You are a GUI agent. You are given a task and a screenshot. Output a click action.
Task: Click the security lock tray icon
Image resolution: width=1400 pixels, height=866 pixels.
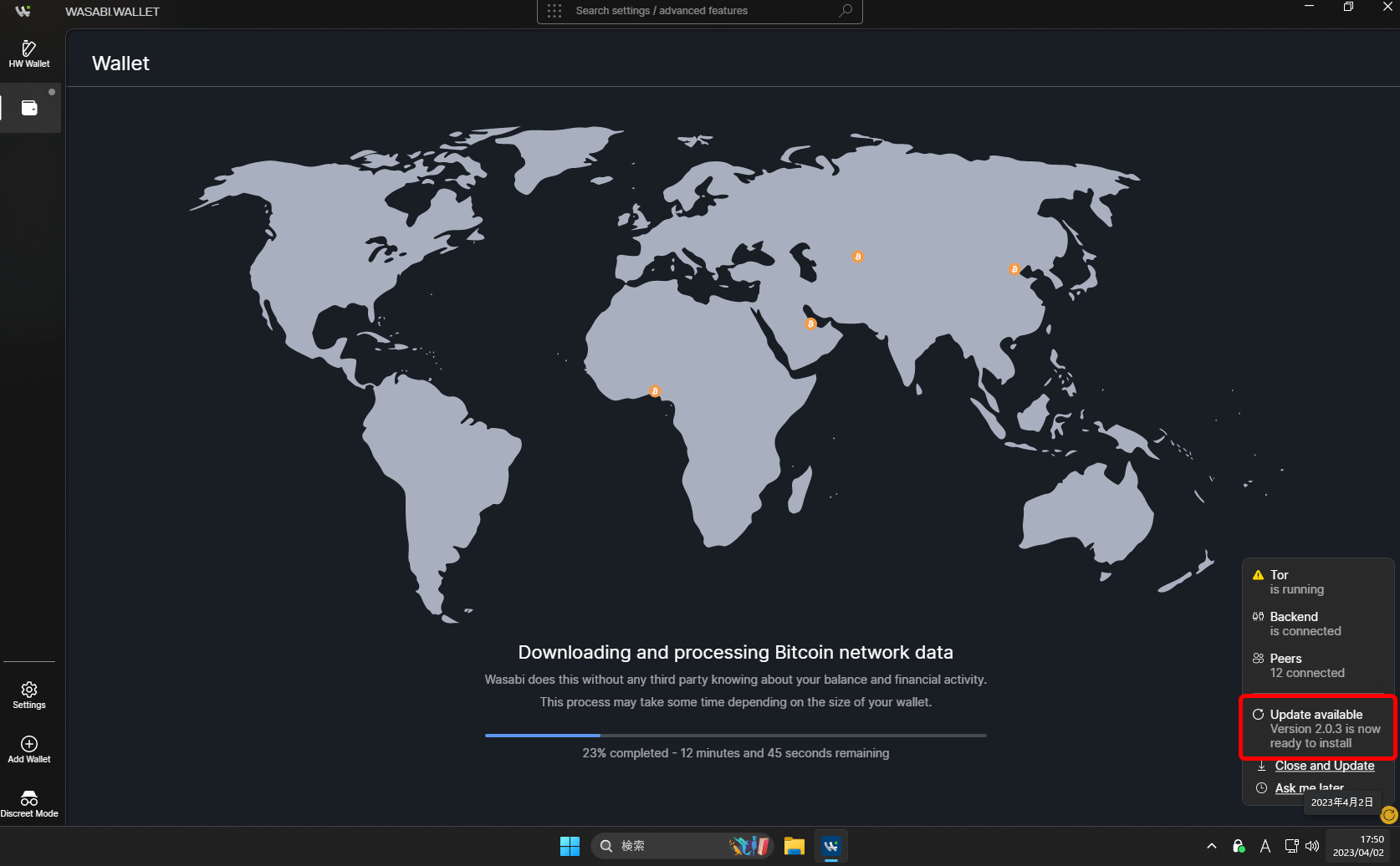tap(1239, 846)
